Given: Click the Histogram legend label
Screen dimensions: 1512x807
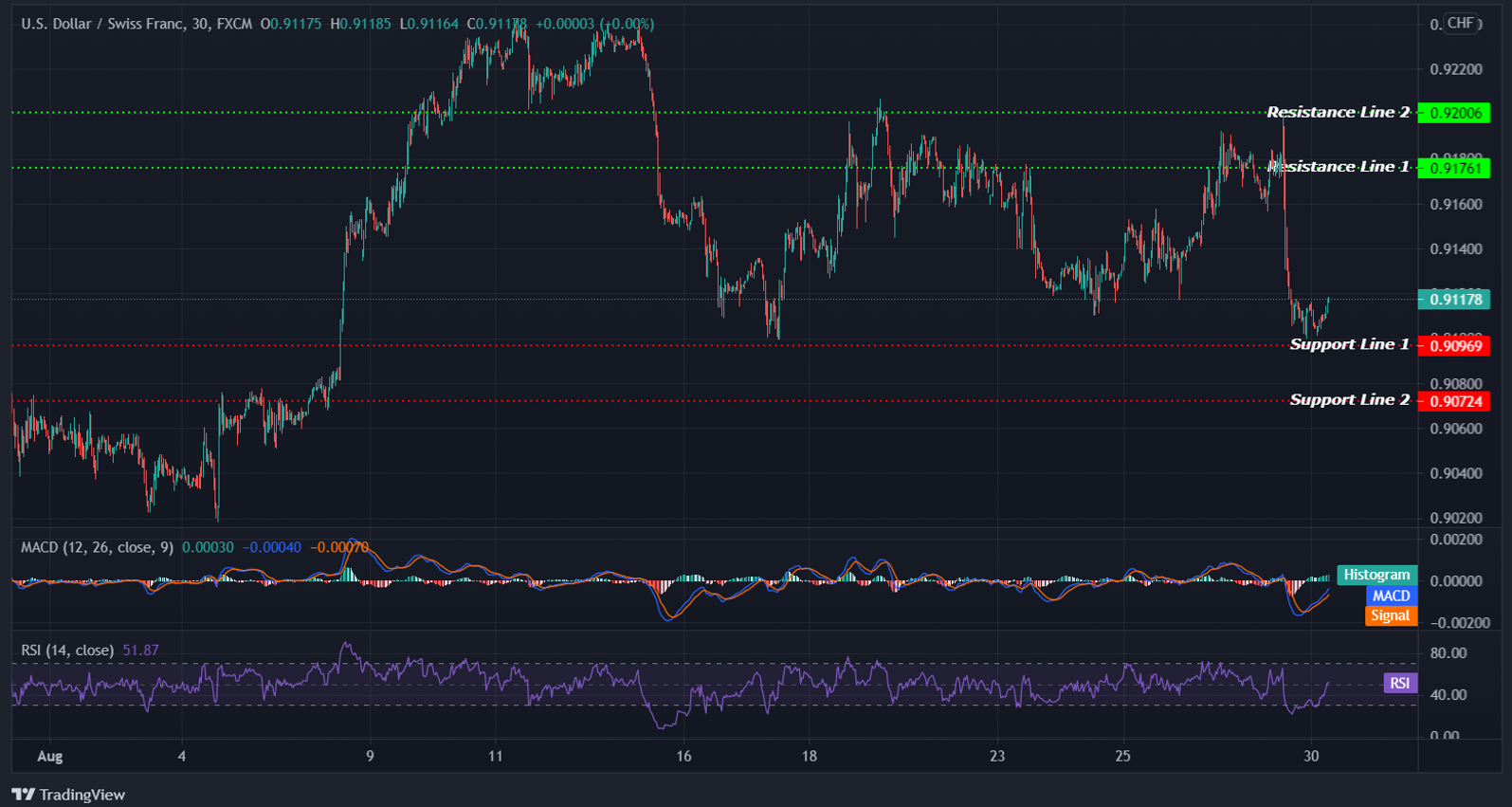Looking at the screenshot, I should point(1376,575).
